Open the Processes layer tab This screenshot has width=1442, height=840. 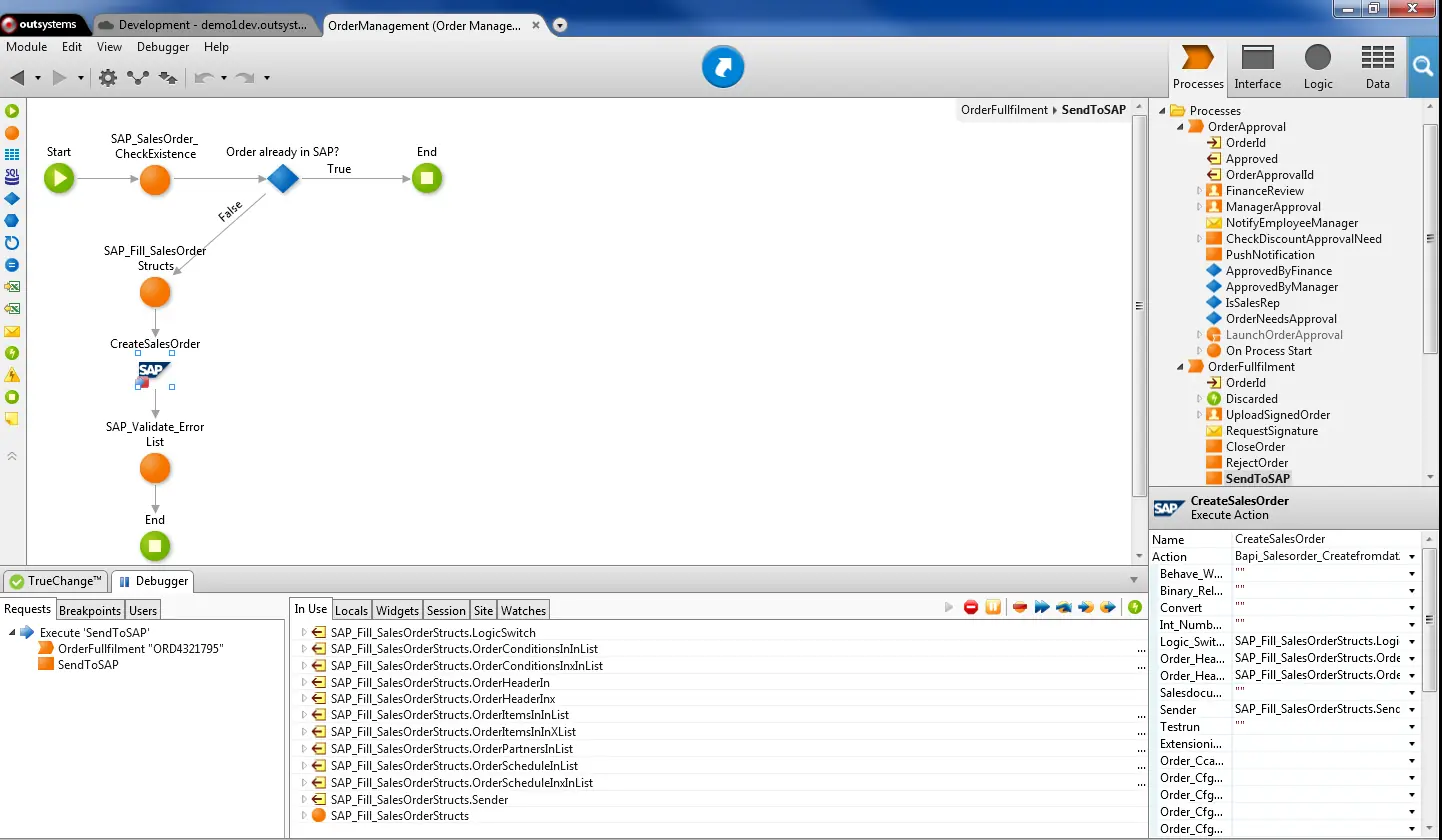1198,66
